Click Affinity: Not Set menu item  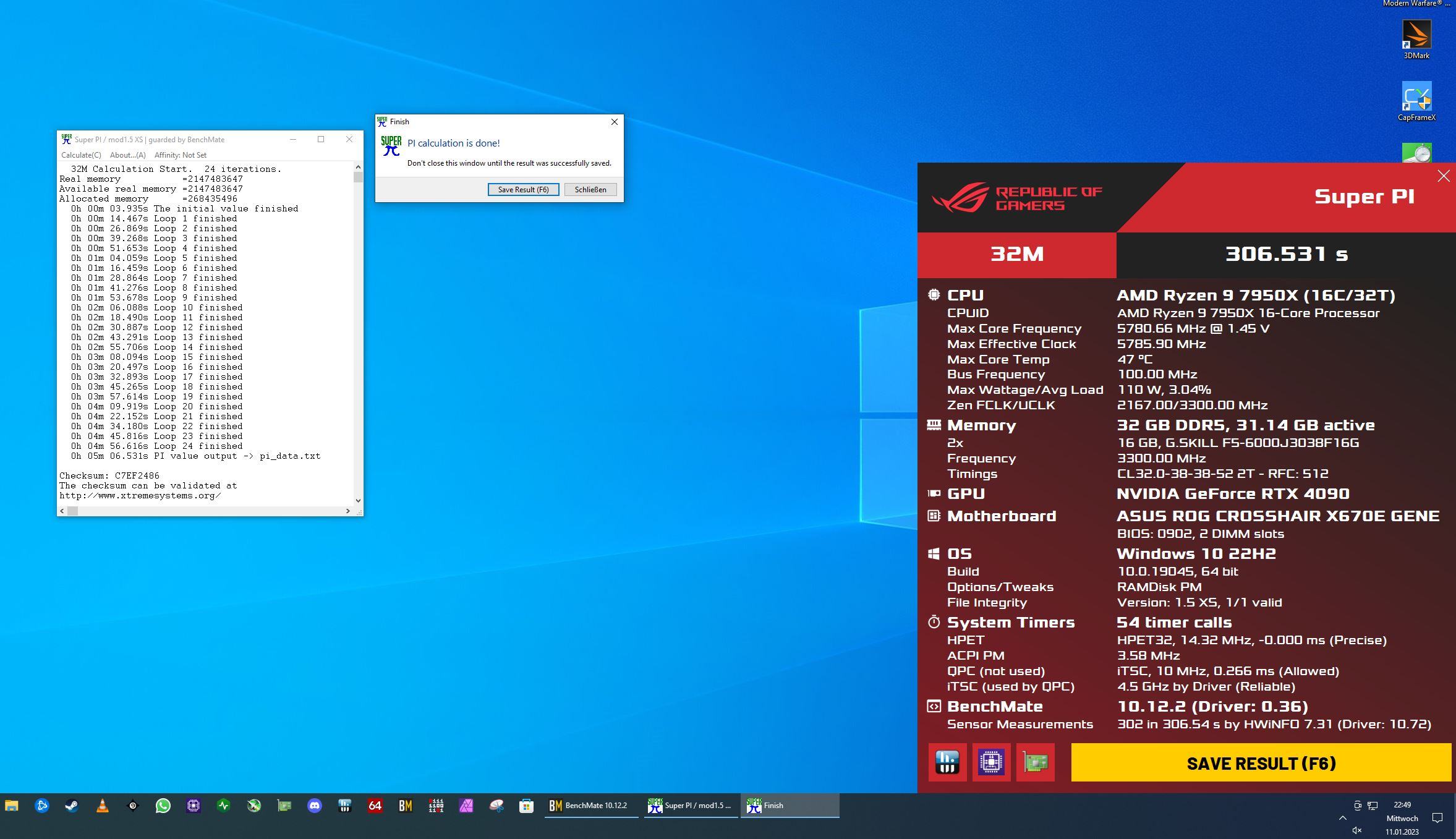coord(180,155)
